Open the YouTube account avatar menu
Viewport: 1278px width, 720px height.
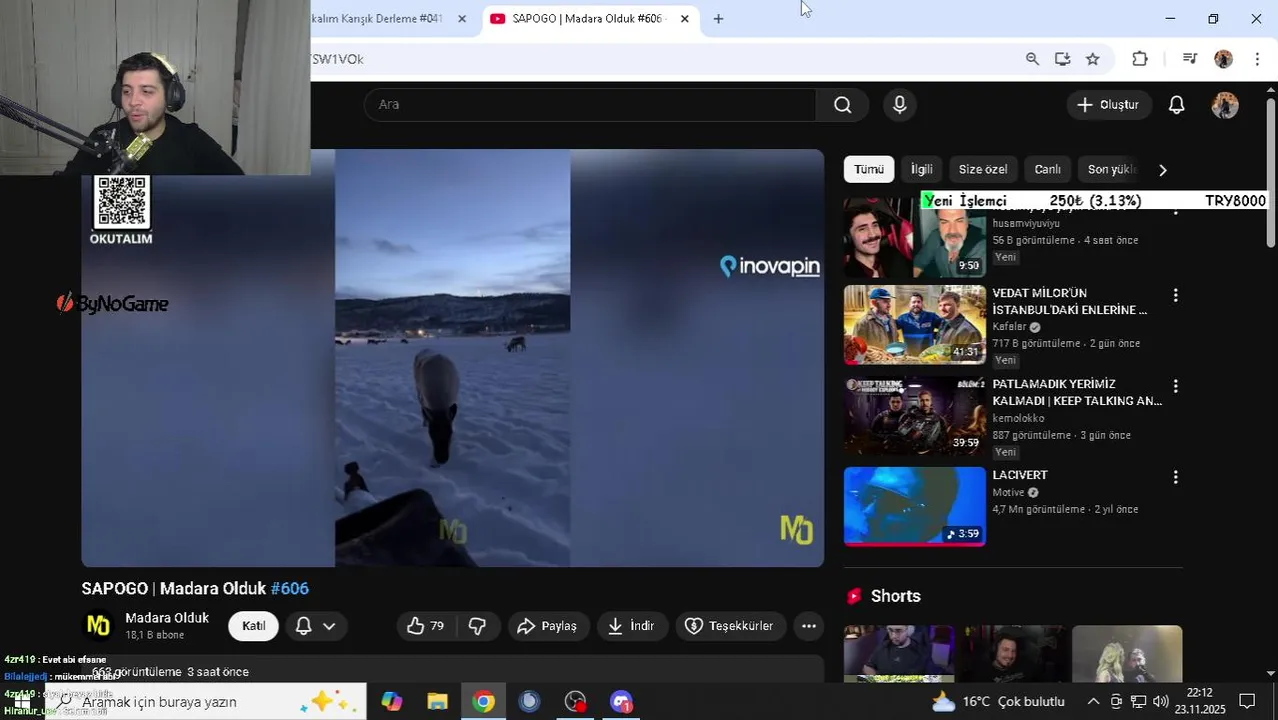(1225, 105)
